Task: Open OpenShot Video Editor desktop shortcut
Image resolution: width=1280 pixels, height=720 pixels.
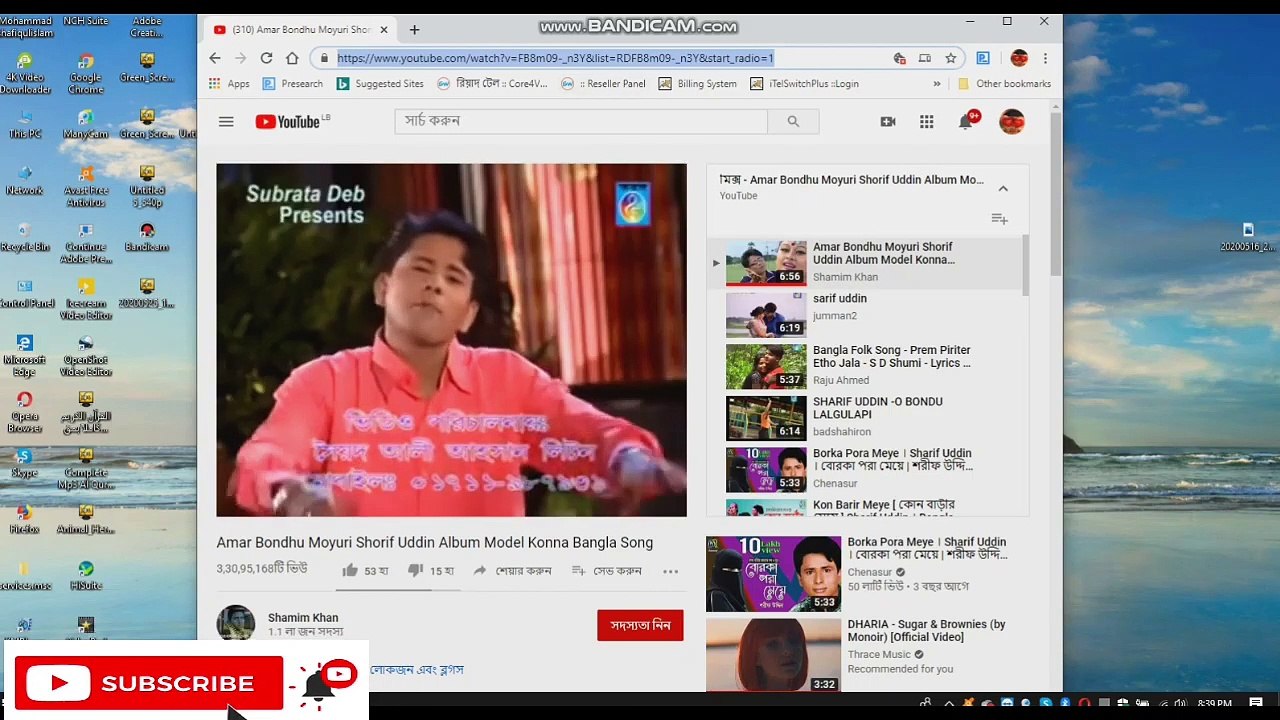Action: click(x=85, y=358)
